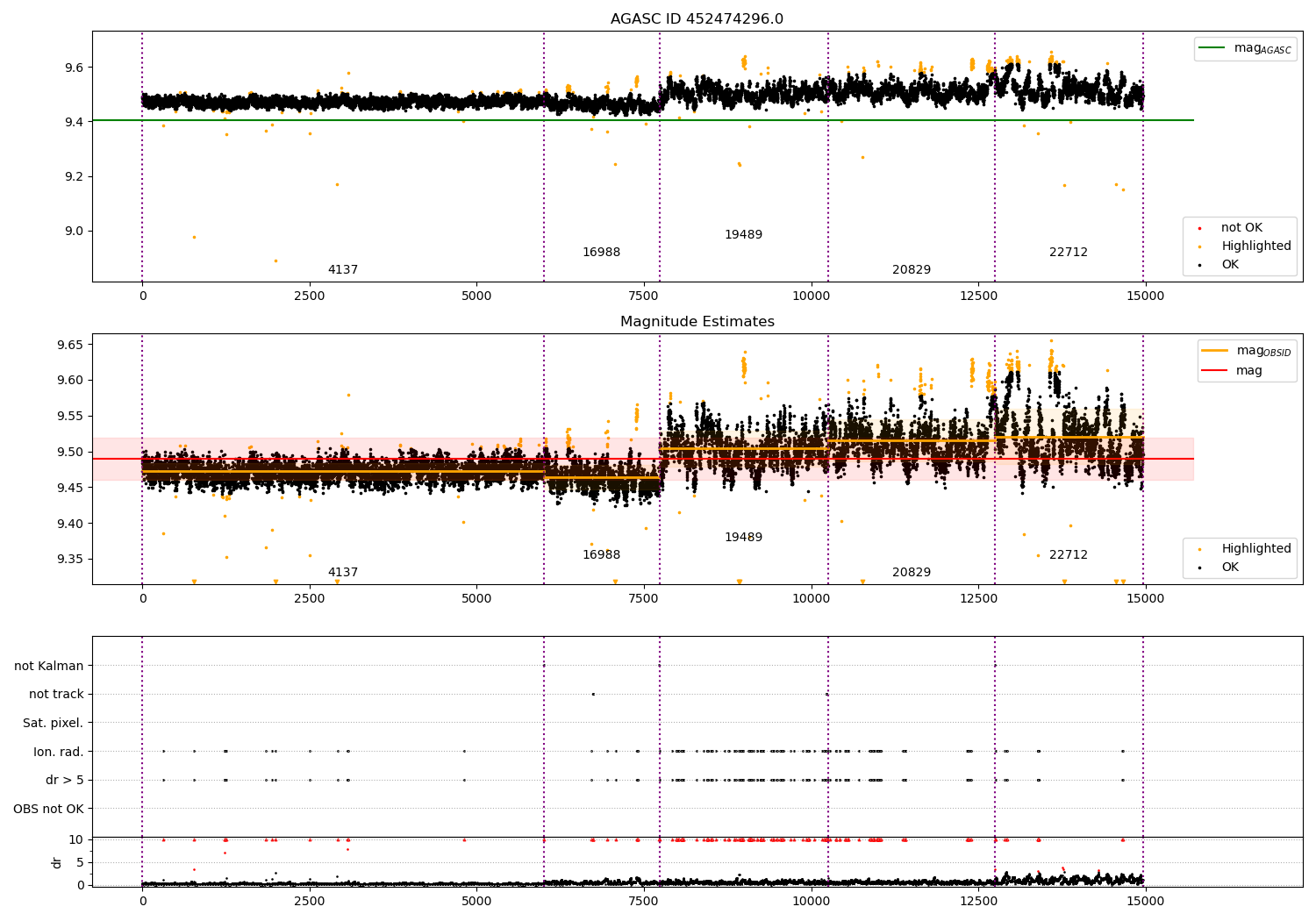Image resolution: width=1316 pixels, height=921 pixels.
Task: Click obsid label 19489 in the AGASC ID plot
Action: click(x=743, y=235)
